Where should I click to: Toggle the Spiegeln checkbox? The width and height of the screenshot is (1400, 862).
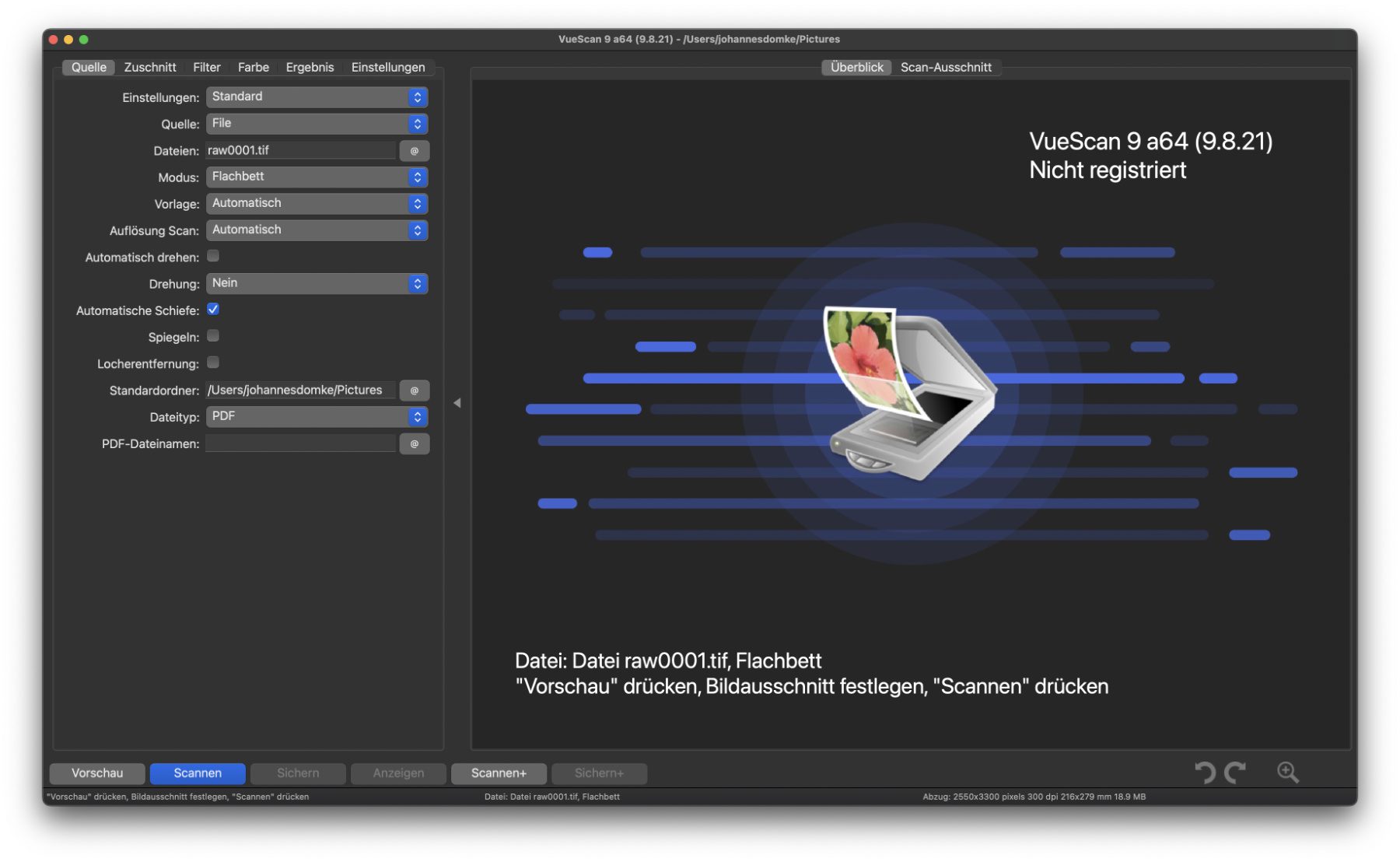pos(213,336)
